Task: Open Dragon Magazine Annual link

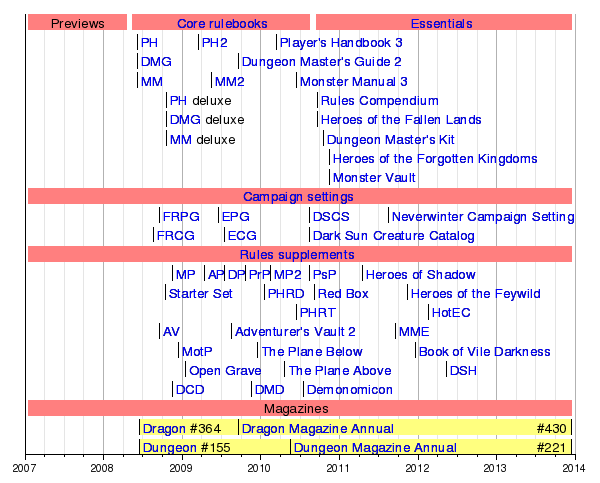Action: [x=318, y=428]
